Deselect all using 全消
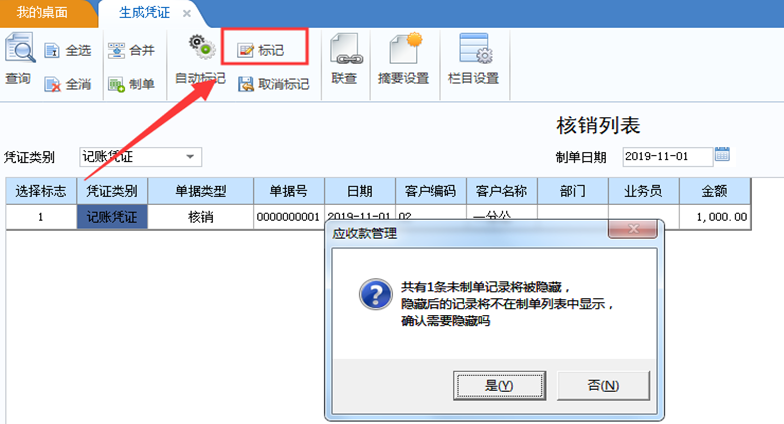This screenshot has width=784, height=424. pos(68,84)
